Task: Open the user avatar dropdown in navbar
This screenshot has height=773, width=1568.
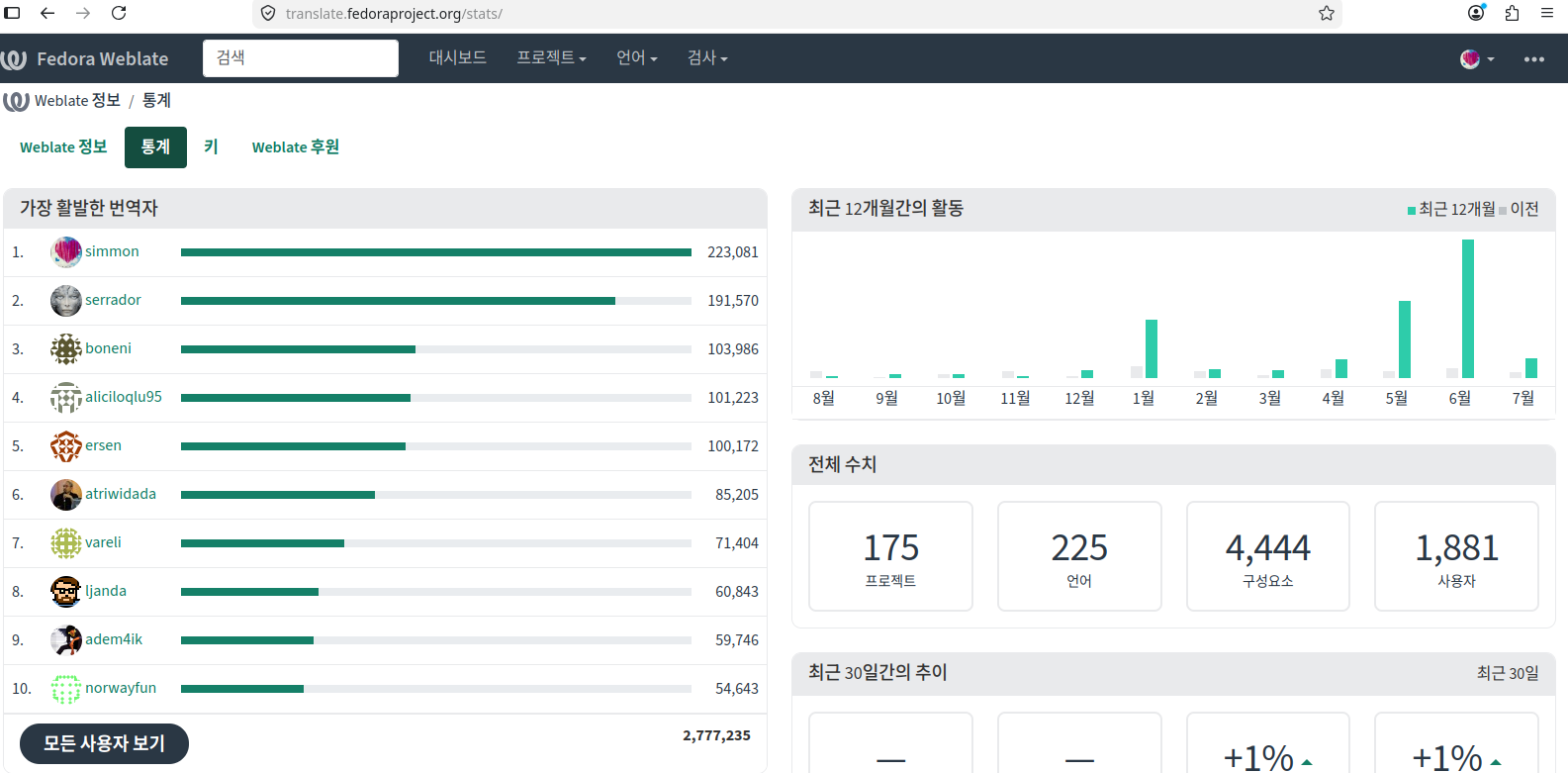Action: coord(1477,59)
